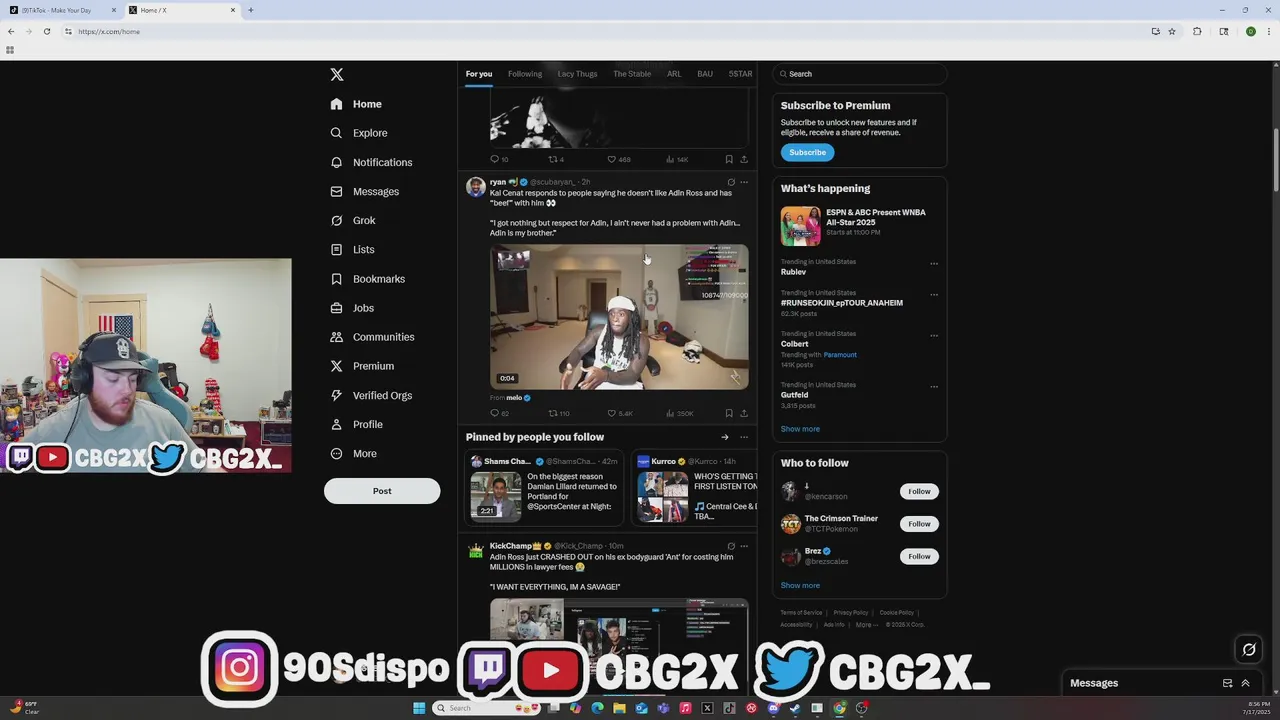Open the More menu in sidebar
This screenshot has height=720, width=1280.
click(354, 453)
